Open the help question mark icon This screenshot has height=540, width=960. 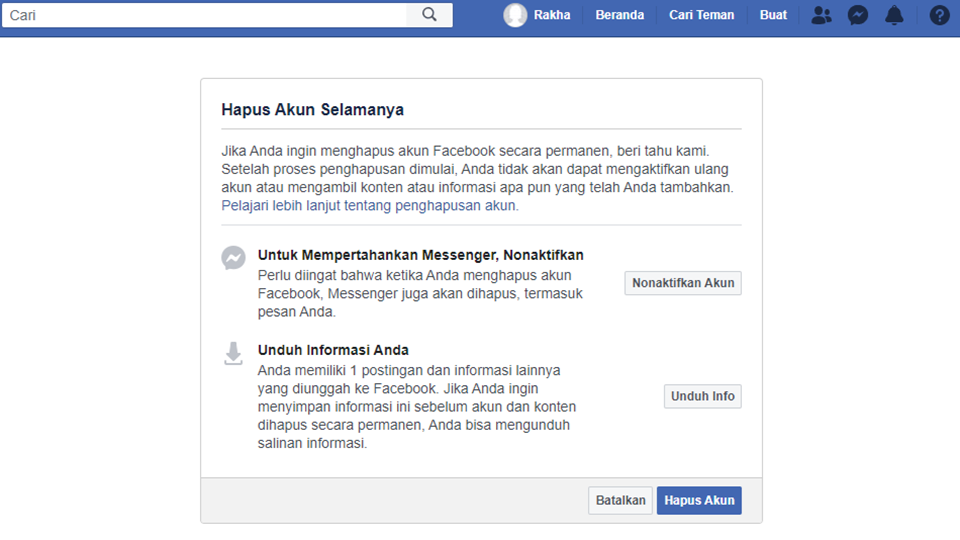(x=939, y=15)
